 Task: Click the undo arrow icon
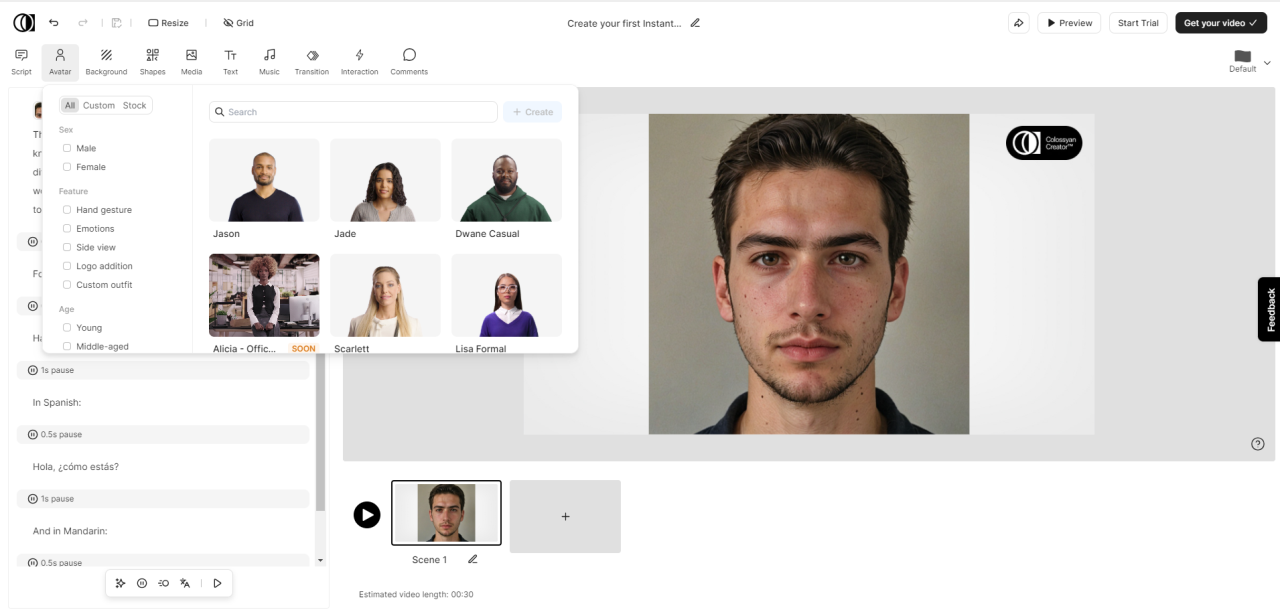tap(54, 22)
